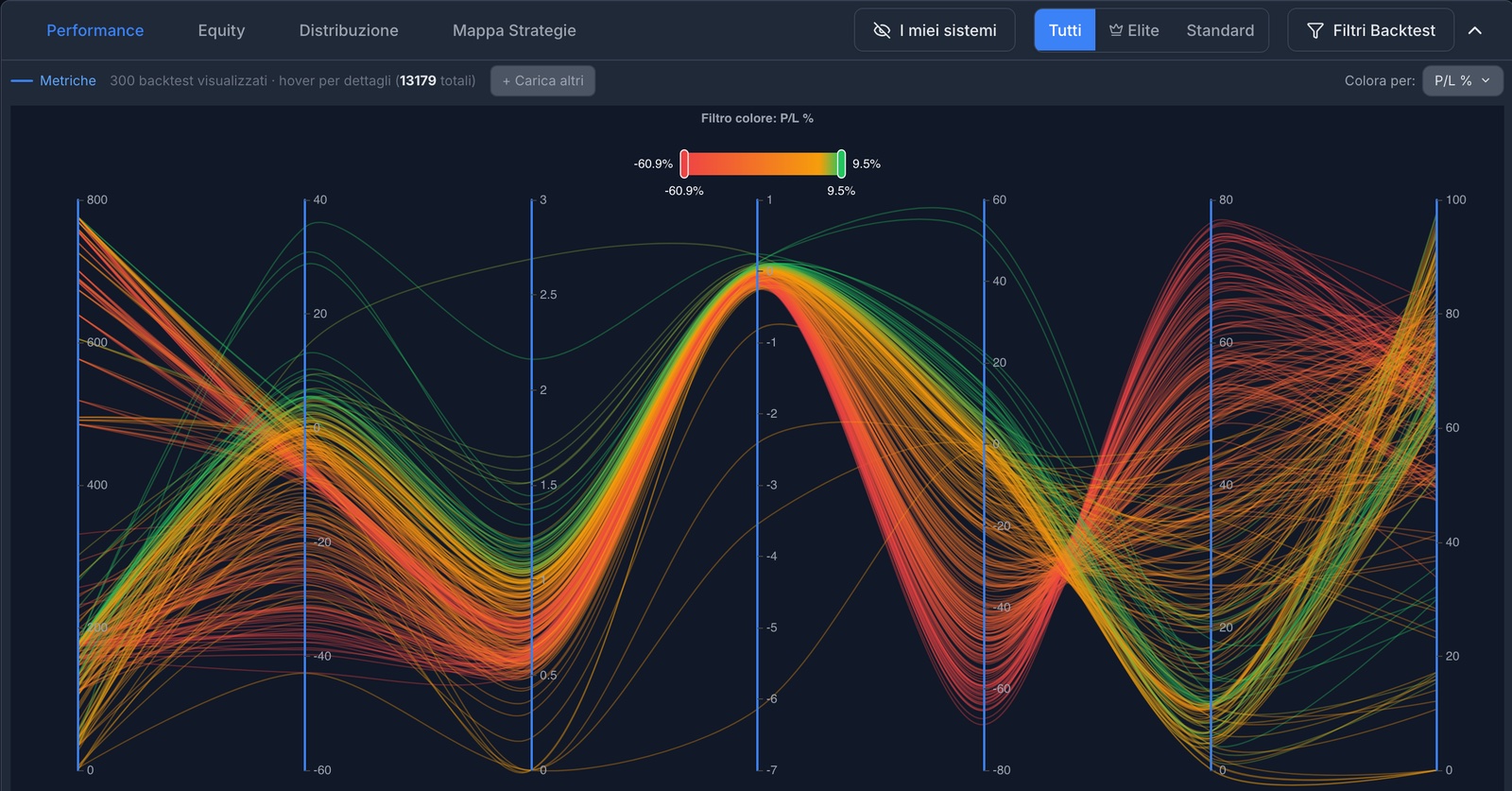This screenshot has height=791, width=1512.
Task: Click the 0.5 tick label on the axis
Action: click(548, 675)
